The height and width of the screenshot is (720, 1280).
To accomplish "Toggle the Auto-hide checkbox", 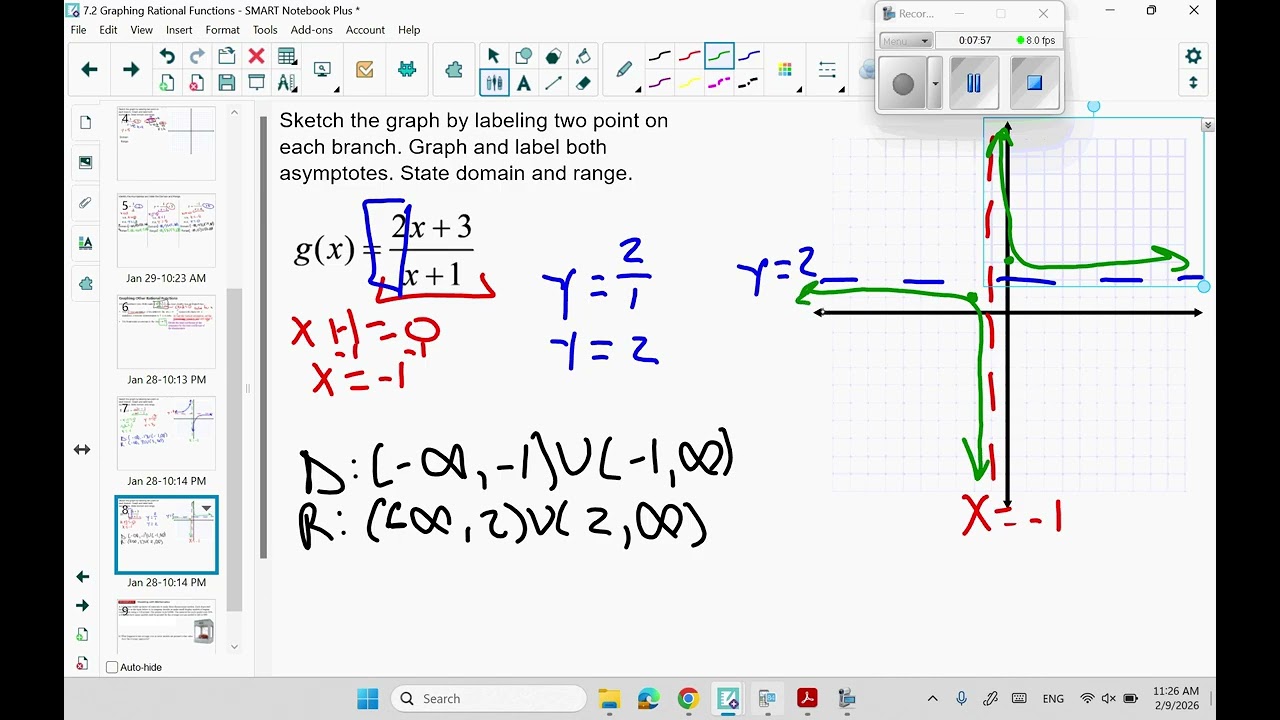I will click(x=112, y=667).
